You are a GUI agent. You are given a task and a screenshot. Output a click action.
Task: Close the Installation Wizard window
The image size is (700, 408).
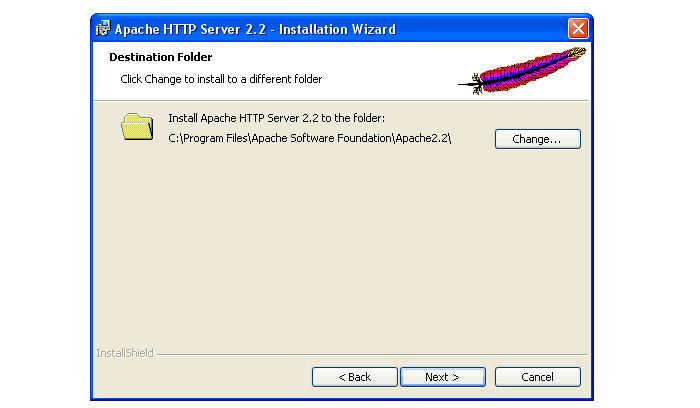click(x=578, y=29)
